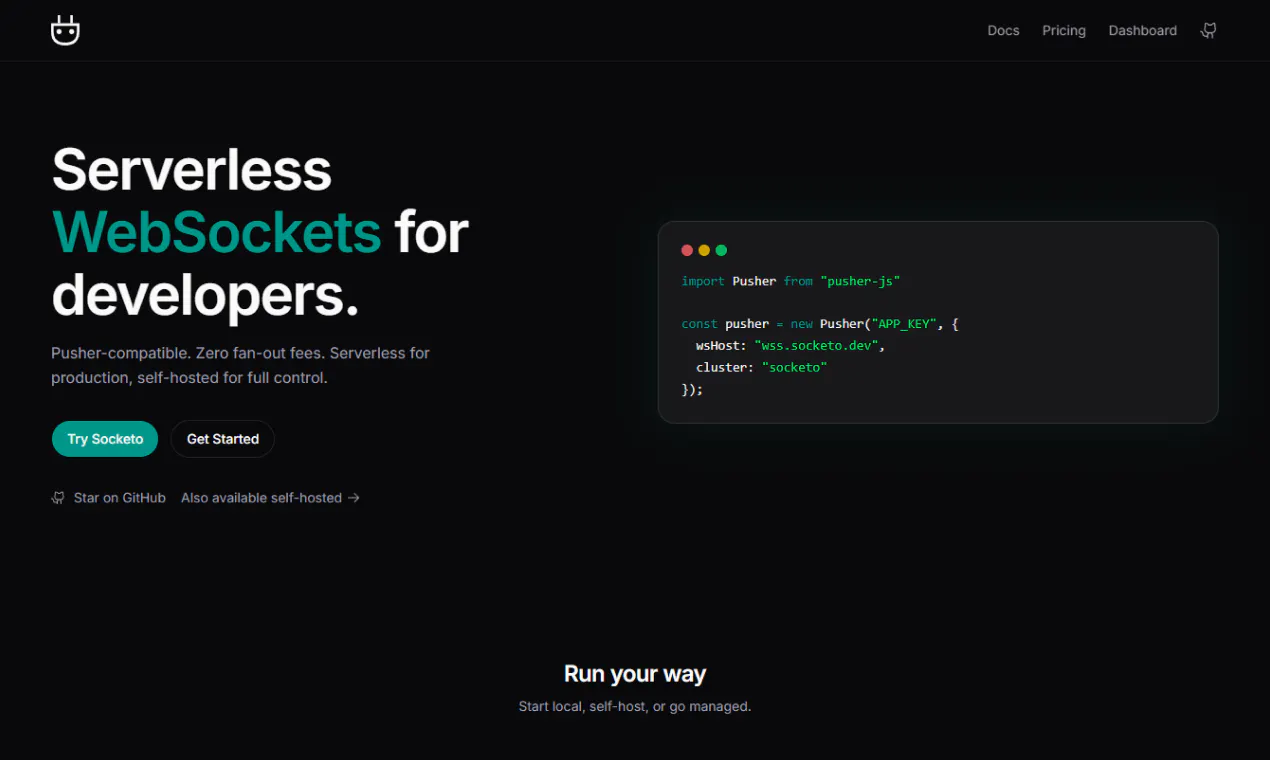Image resolution: width=1270 pixels, height=760 pixels.
Task: Open the Docs page
Action: coord(1003,31)
